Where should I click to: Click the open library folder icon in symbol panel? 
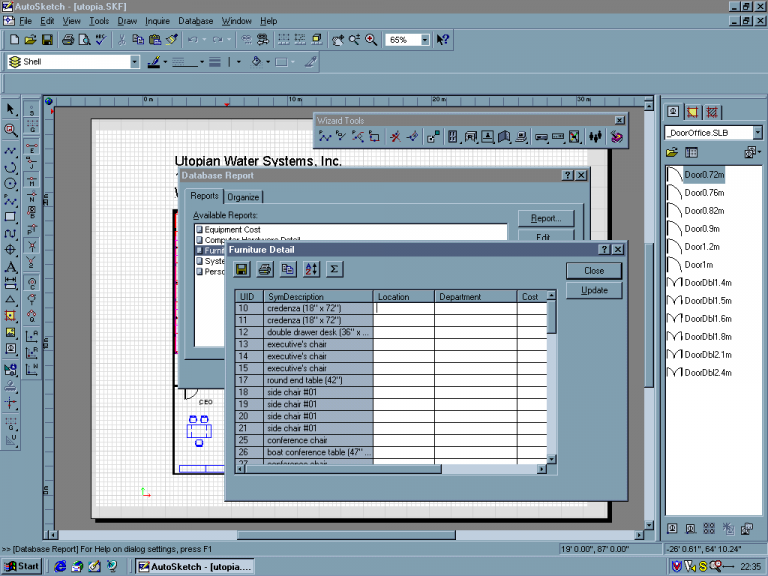point(673,152)
